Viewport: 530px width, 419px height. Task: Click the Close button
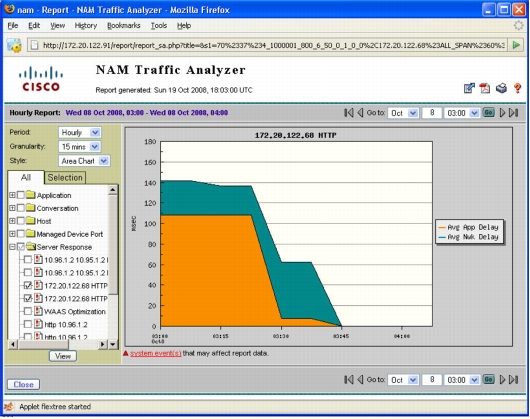(x=24, y=385)
